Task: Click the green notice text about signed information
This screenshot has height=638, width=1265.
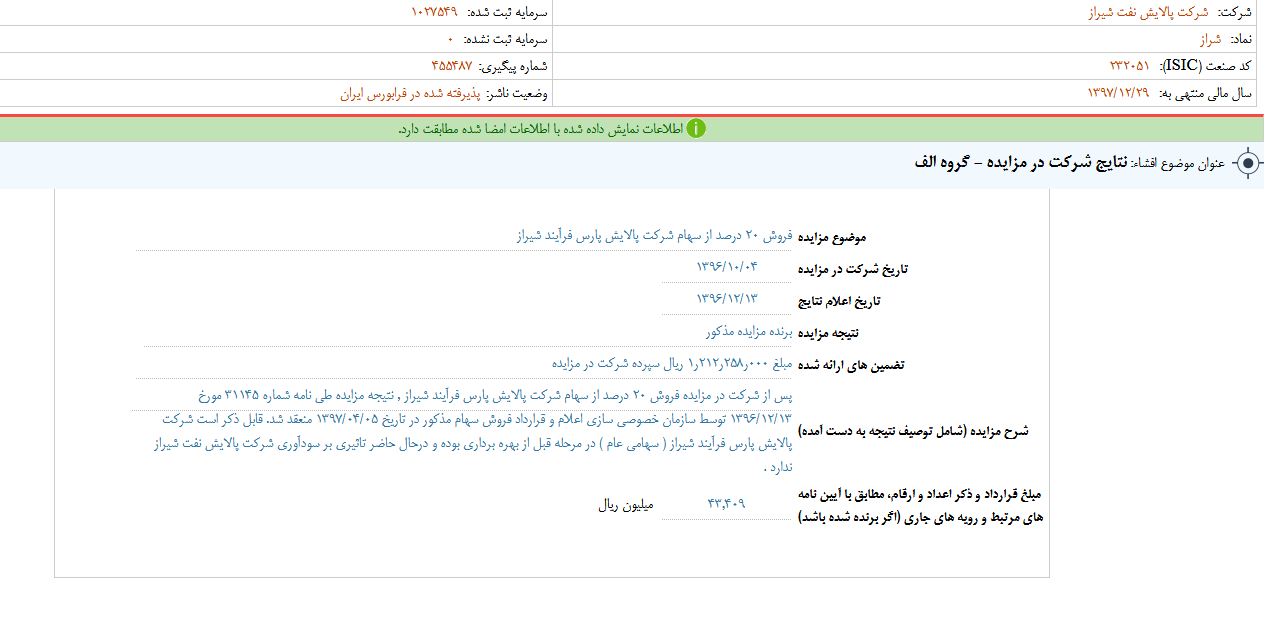Action: [540, 129]
